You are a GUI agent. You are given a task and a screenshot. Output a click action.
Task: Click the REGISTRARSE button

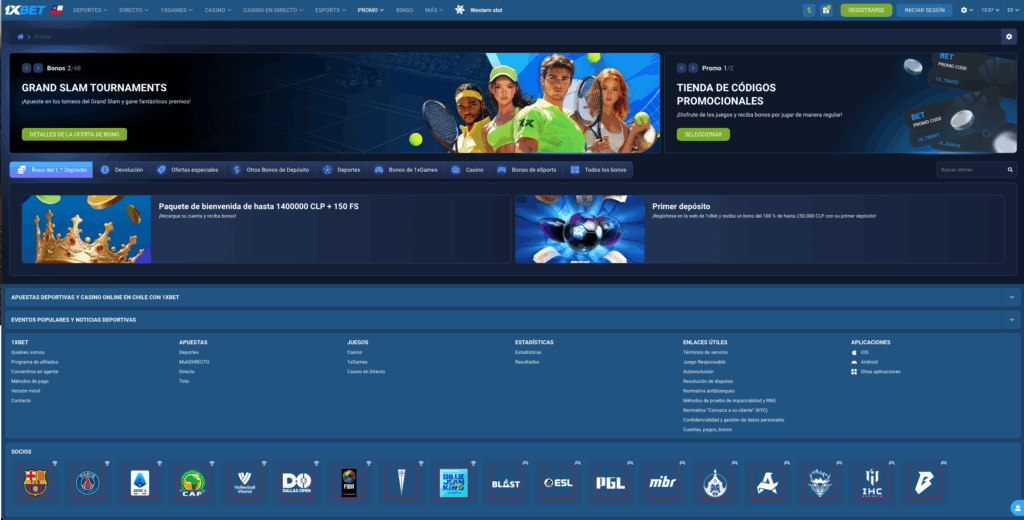coord(866,10)
